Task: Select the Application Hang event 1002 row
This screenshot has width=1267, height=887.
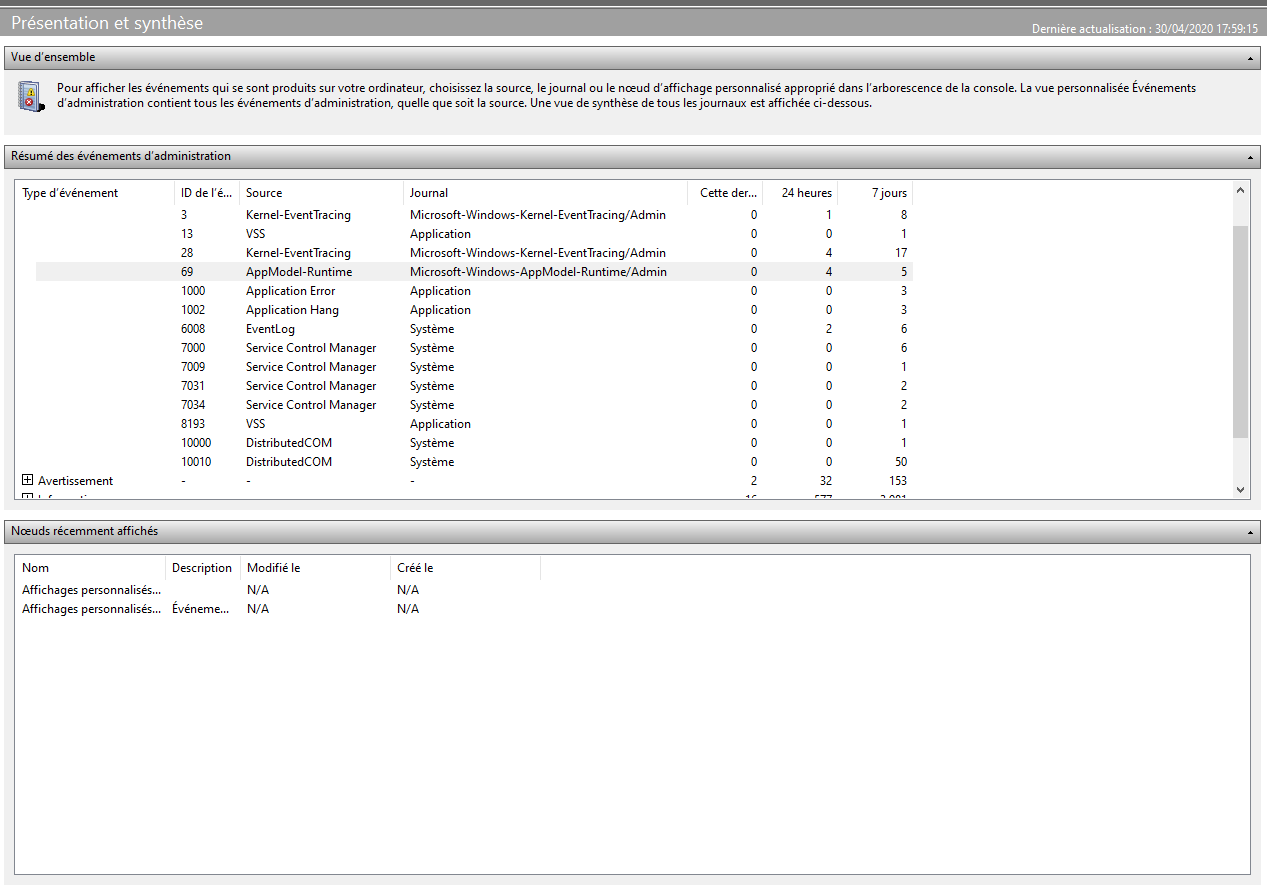Action: 474,310
